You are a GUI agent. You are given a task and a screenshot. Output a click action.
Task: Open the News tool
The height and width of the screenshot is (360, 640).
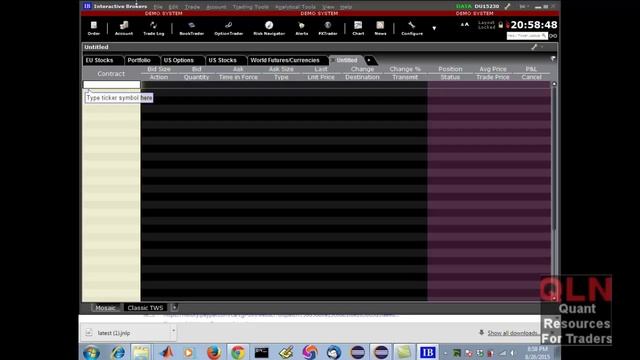click(380, 28)
